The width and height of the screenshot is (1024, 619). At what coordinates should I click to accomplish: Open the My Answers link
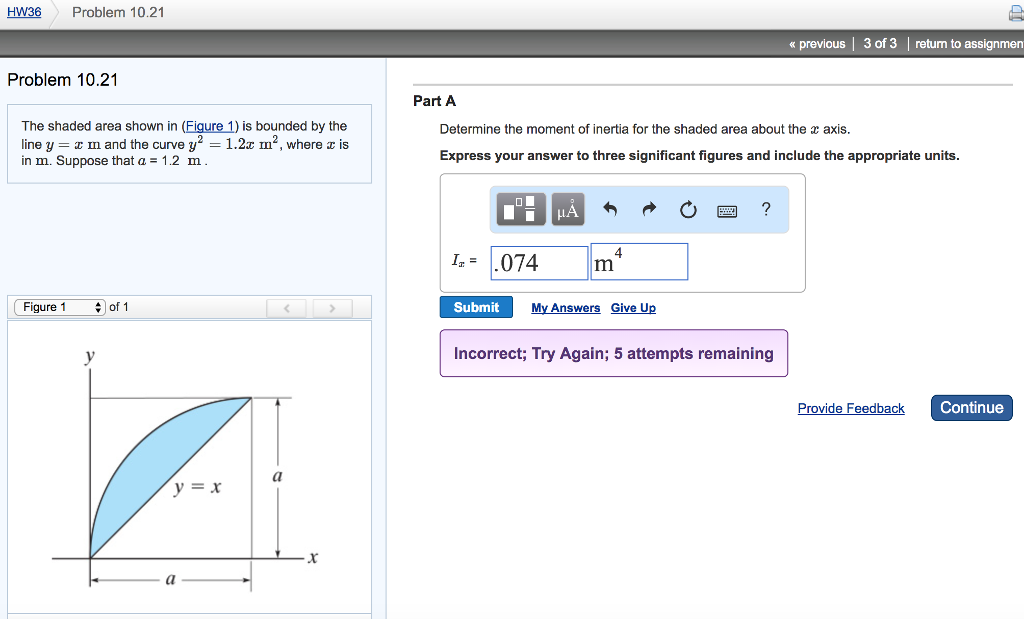tap(565, 307)
